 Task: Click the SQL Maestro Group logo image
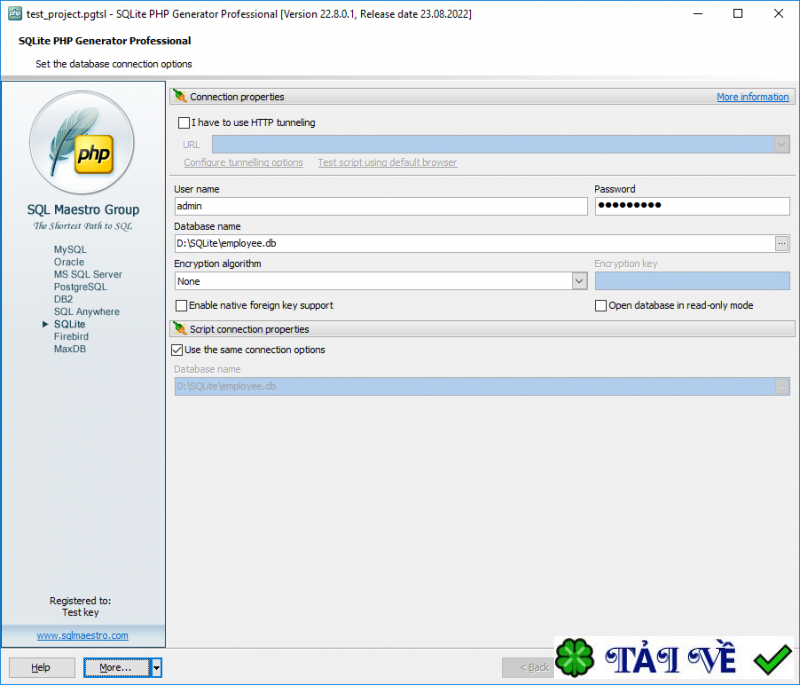[82, 143]
